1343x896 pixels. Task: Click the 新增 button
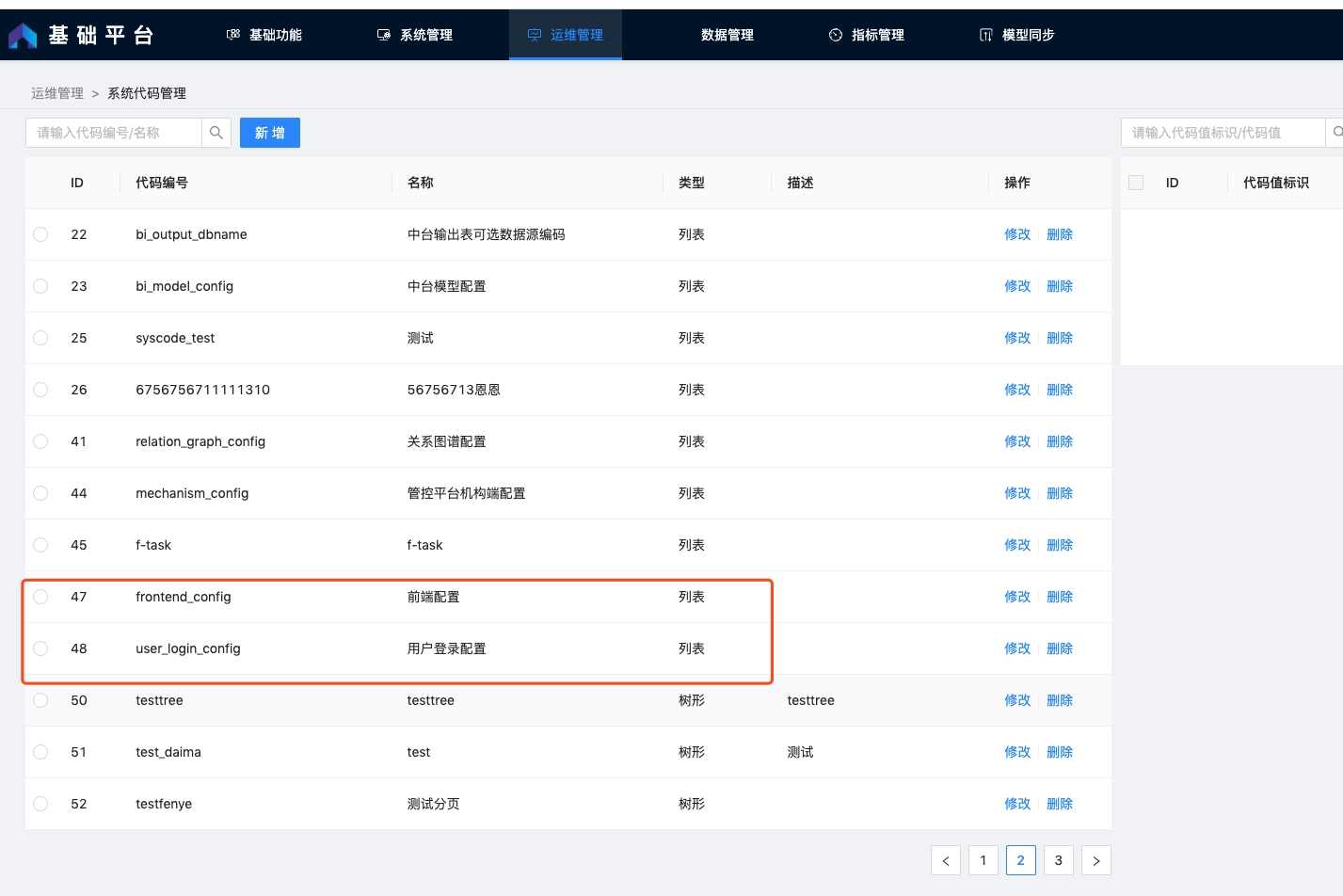point(270,133)
